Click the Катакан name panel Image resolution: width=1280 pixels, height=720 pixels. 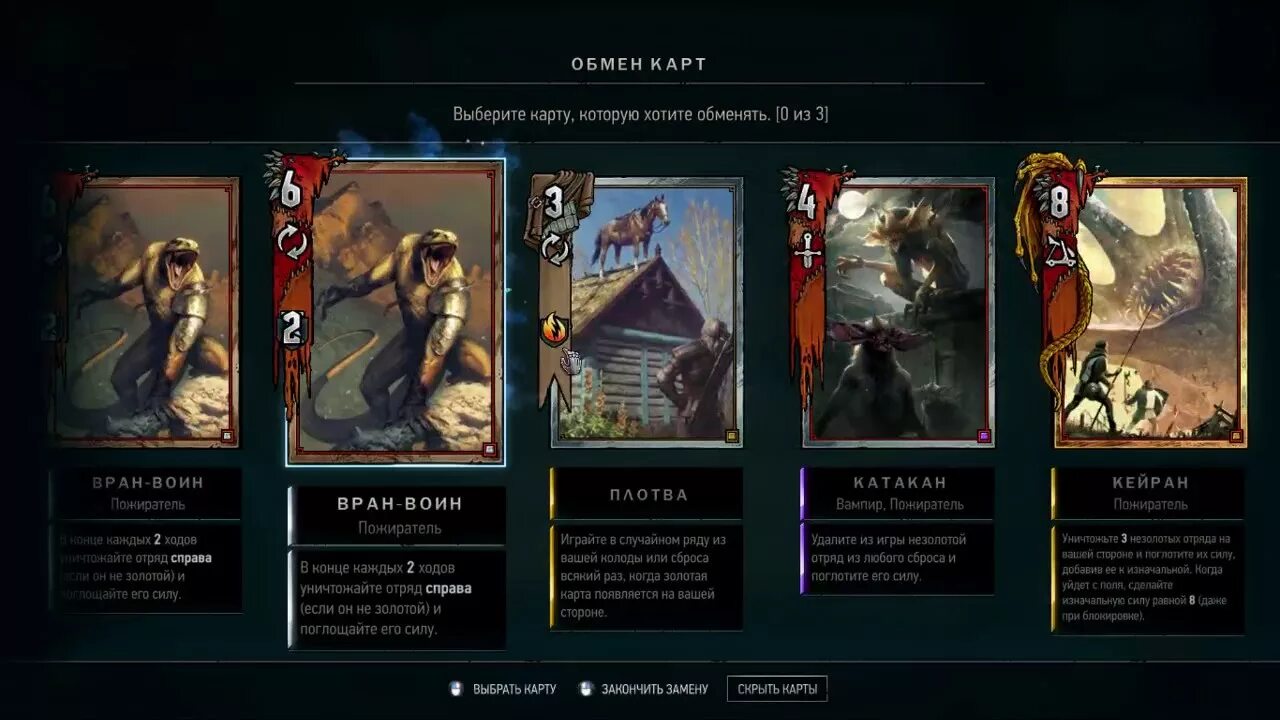[x=898, y=493]
